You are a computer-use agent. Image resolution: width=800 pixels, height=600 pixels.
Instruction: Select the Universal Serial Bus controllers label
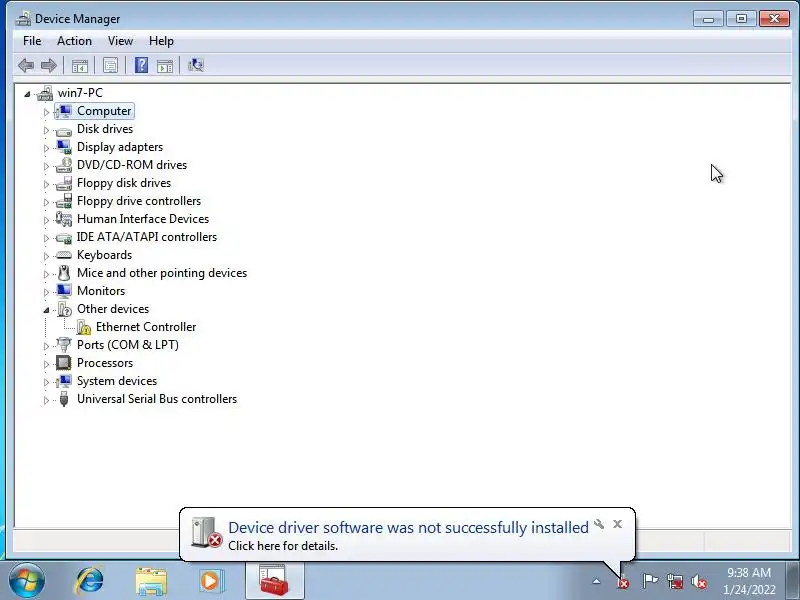(157, 399)
